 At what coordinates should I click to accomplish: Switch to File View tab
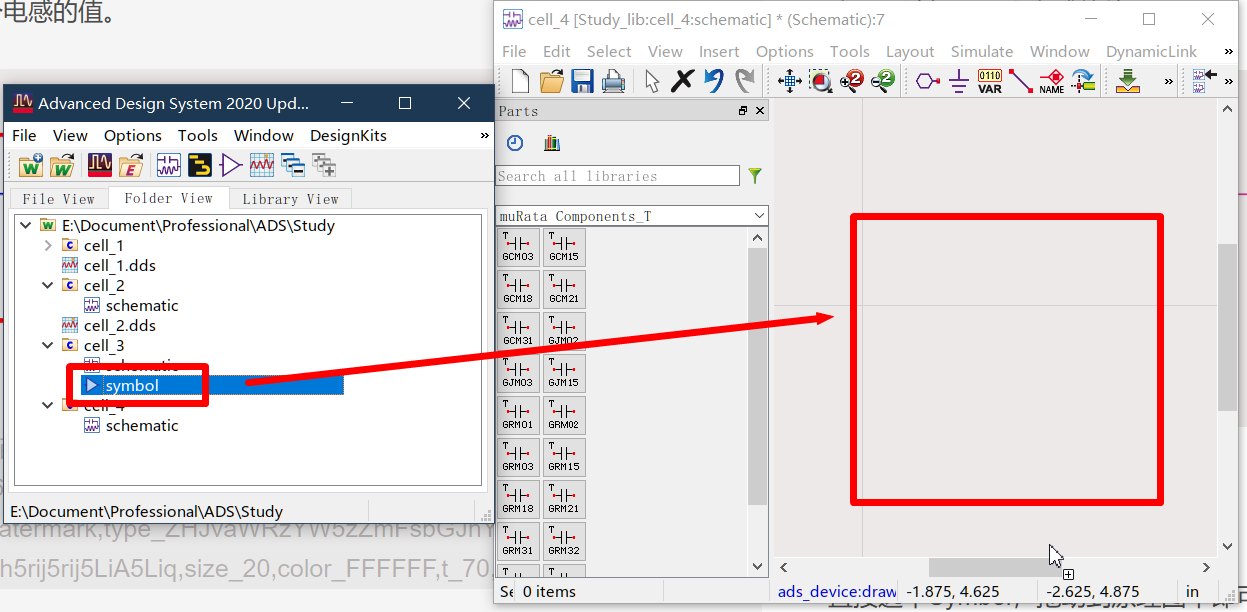point(58,198)
